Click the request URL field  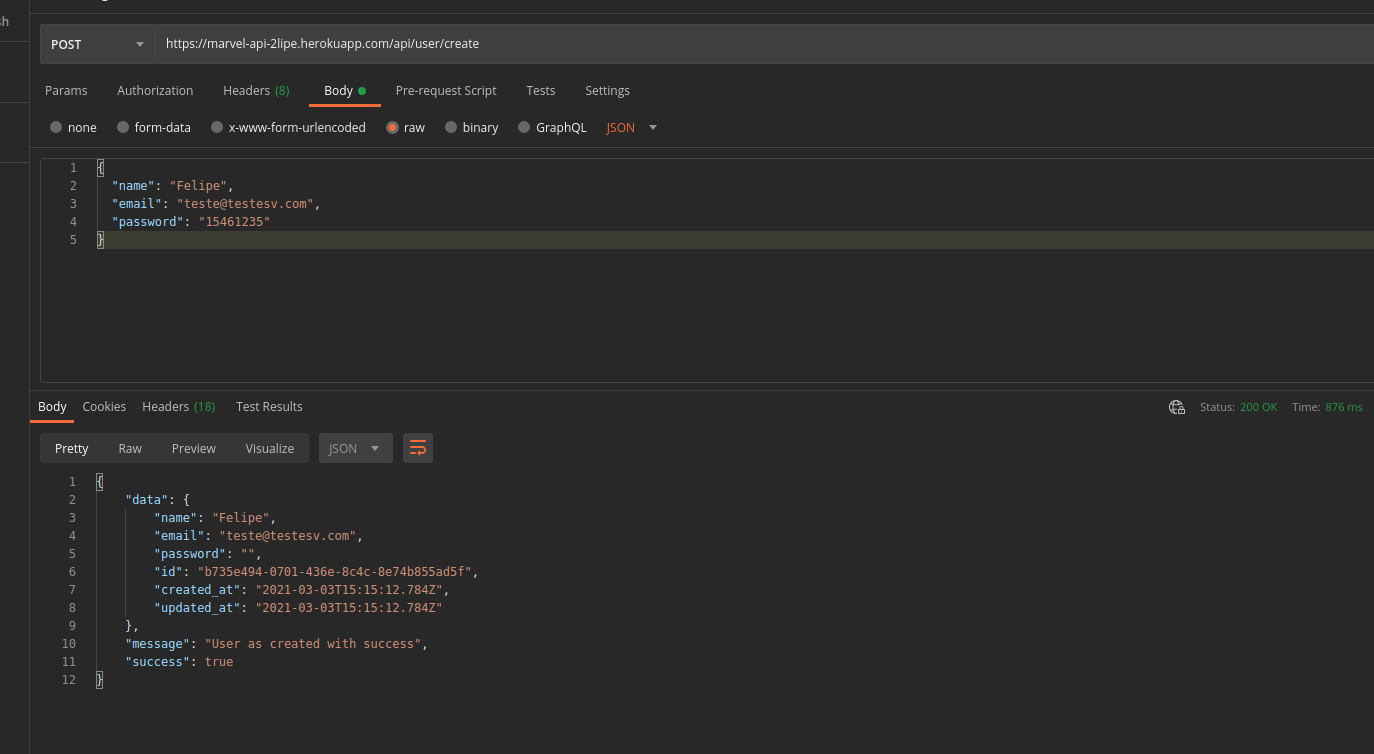[765, 44]
